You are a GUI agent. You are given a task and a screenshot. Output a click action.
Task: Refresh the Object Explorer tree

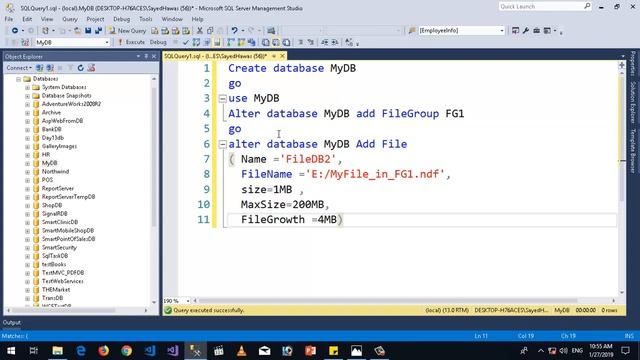point(80,68)
